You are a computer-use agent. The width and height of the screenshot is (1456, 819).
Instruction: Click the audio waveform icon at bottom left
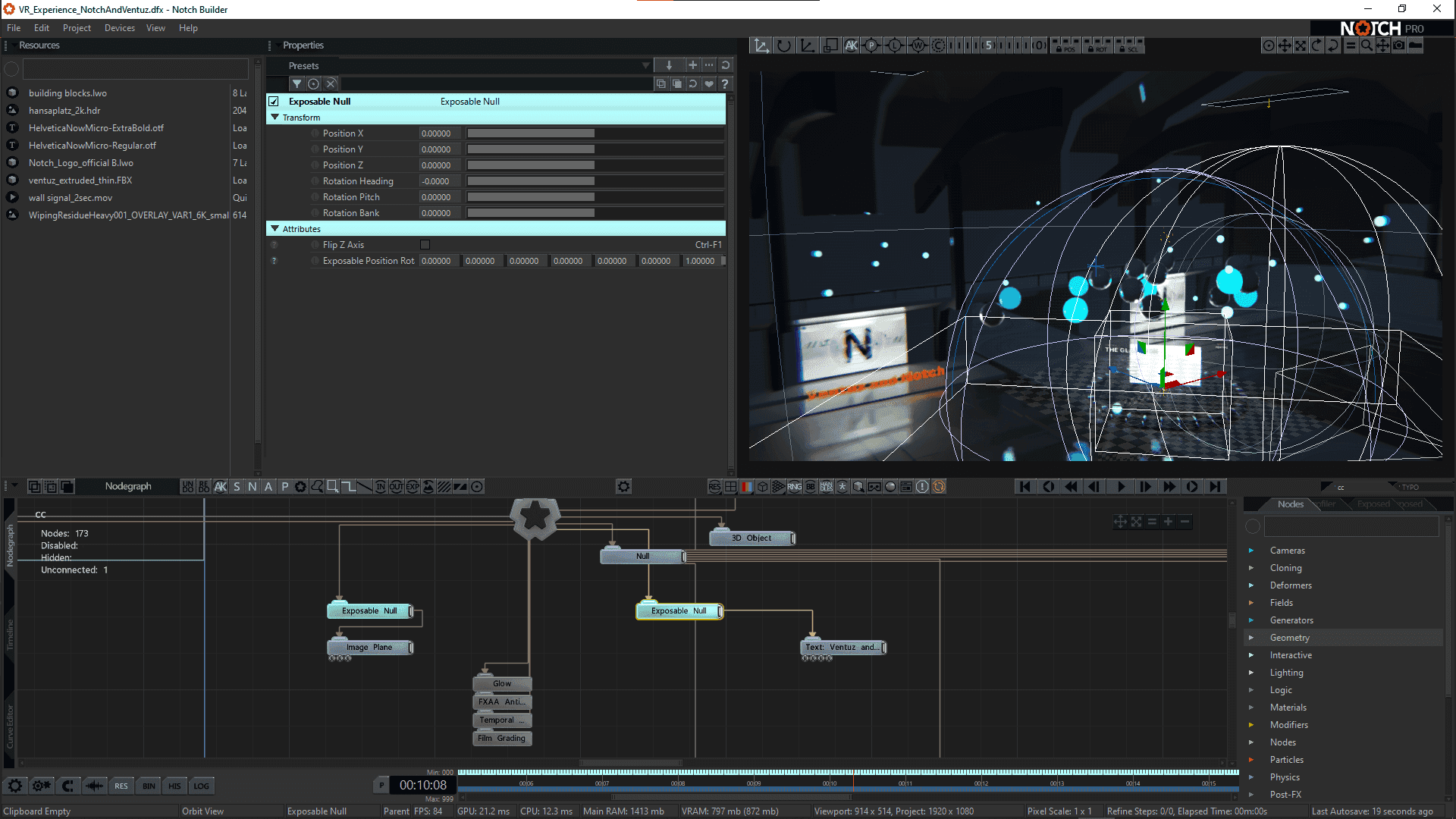94,786
